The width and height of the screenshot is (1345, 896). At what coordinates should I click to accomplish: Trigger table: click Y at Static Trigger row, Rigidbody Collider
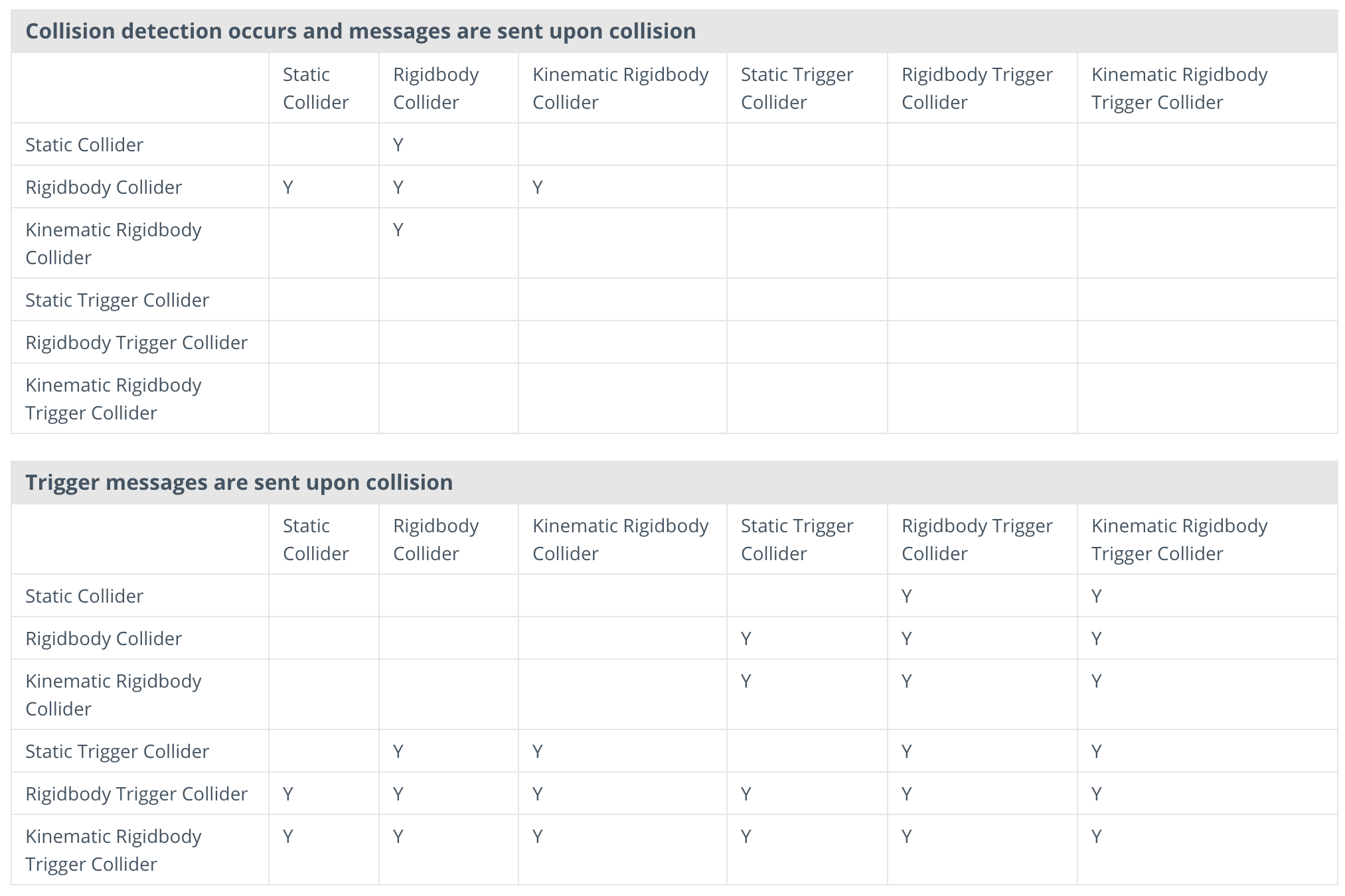click(x=398, y=751)
